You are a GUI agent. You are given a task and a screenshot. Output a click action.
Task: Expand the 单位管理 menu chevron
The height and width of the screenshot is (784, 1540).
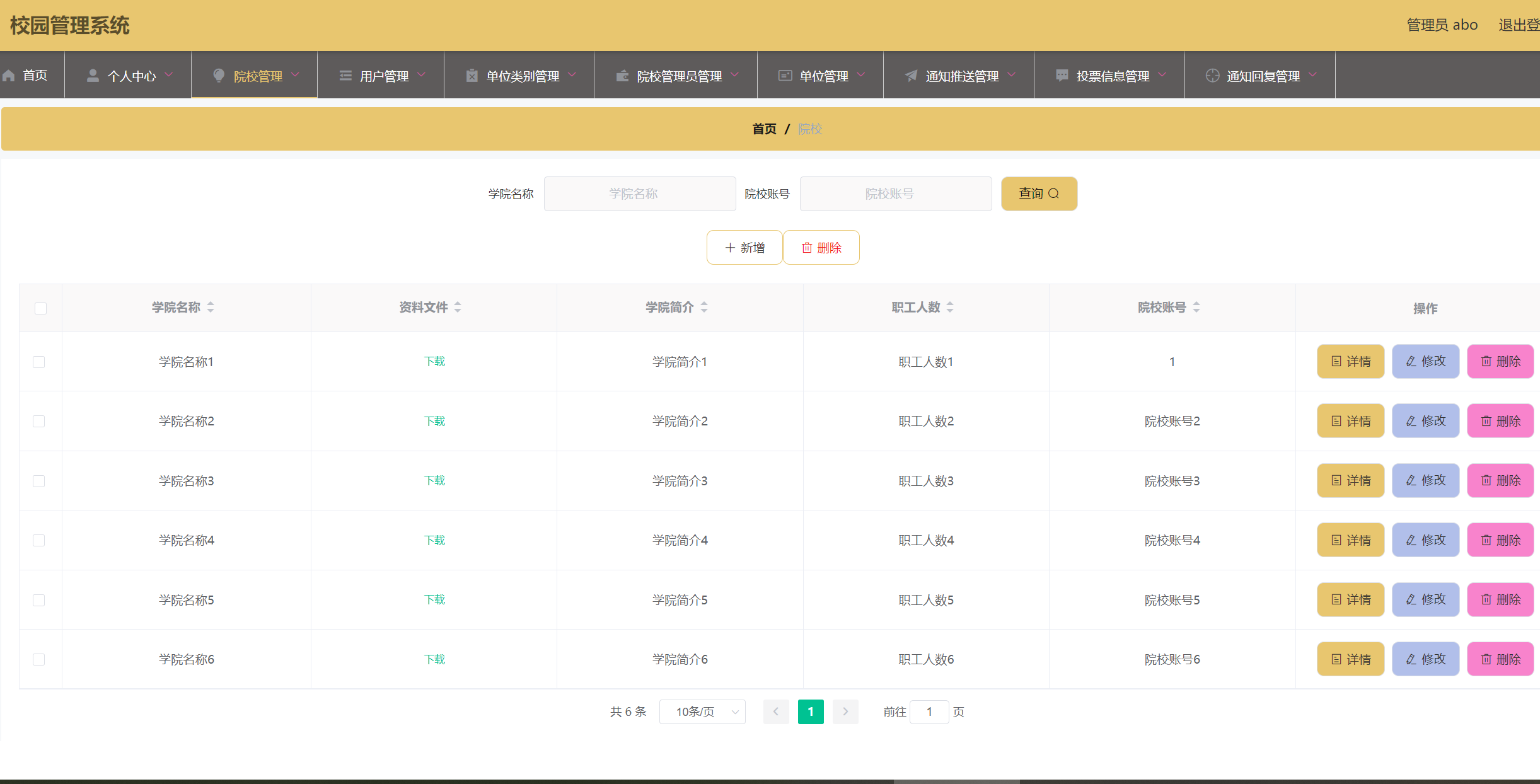pyautogui.click(x=861, y=75)
